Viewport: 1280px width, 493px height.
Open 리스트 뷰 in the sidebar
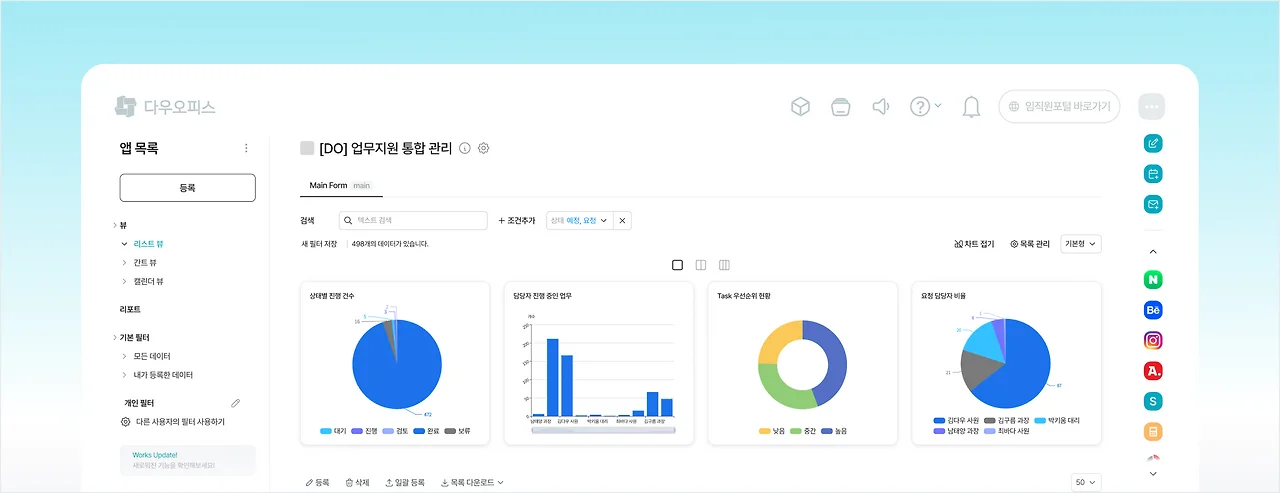(149, 243)
